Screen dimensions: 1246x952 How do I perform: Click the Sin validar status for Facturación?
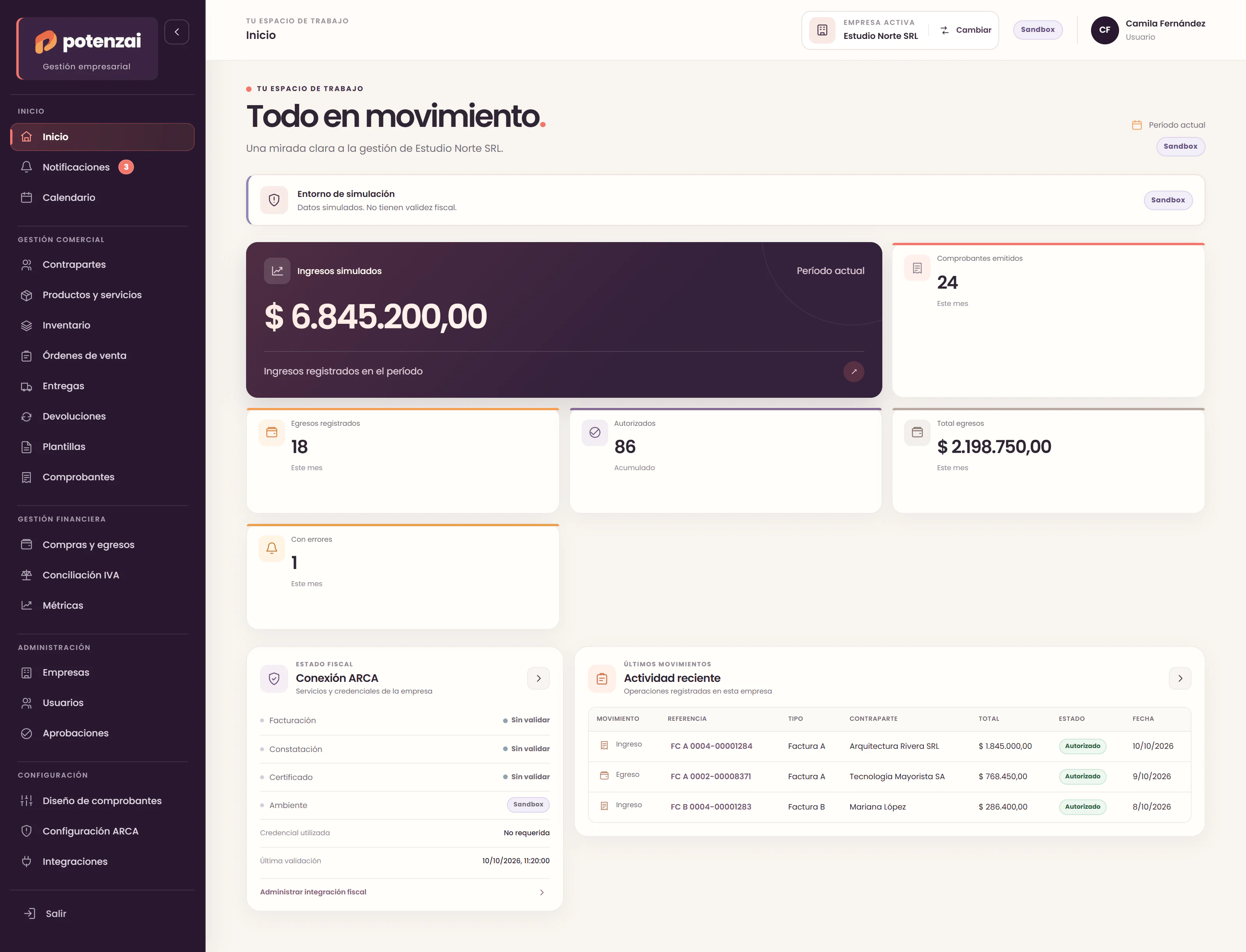pos(526,720)
